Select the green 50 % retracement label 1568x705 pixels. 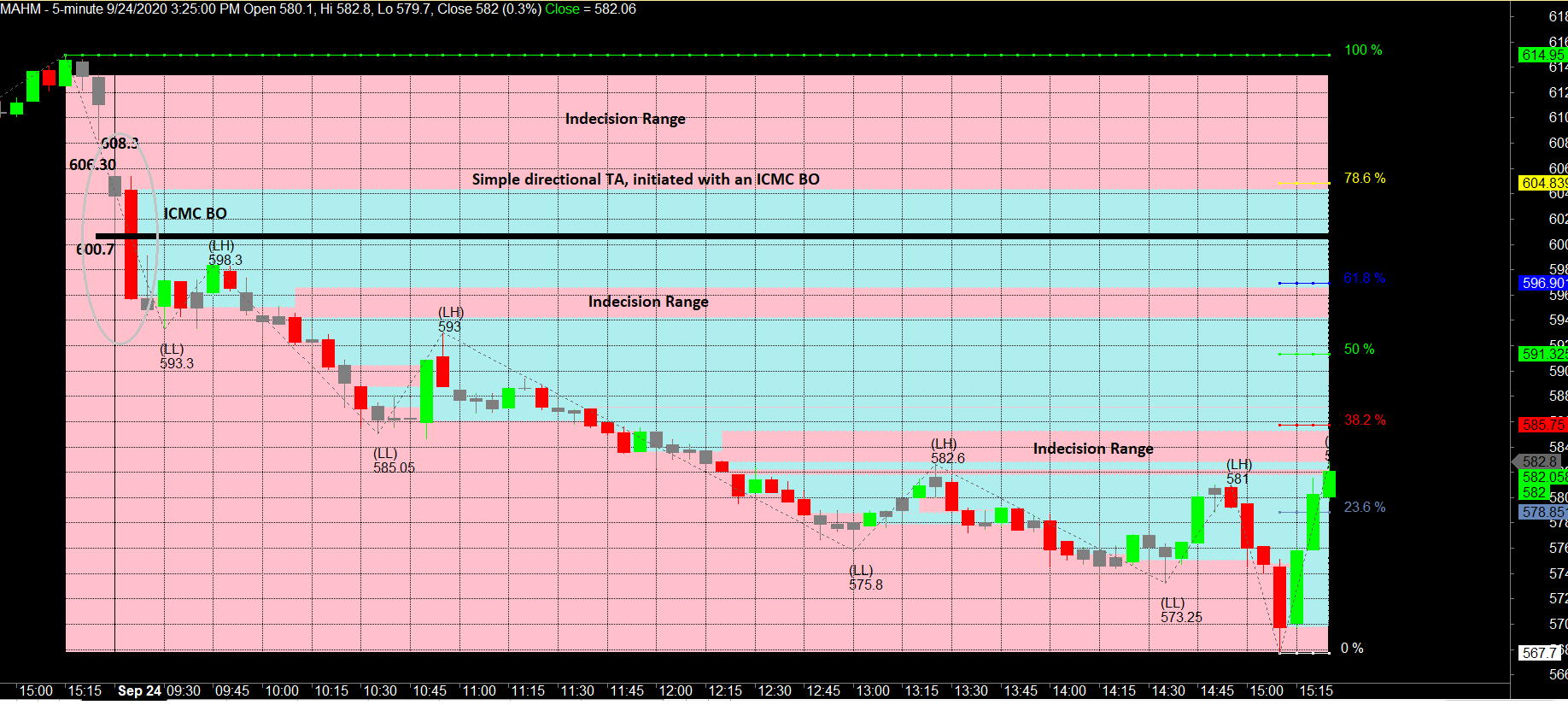[1359, 350]
